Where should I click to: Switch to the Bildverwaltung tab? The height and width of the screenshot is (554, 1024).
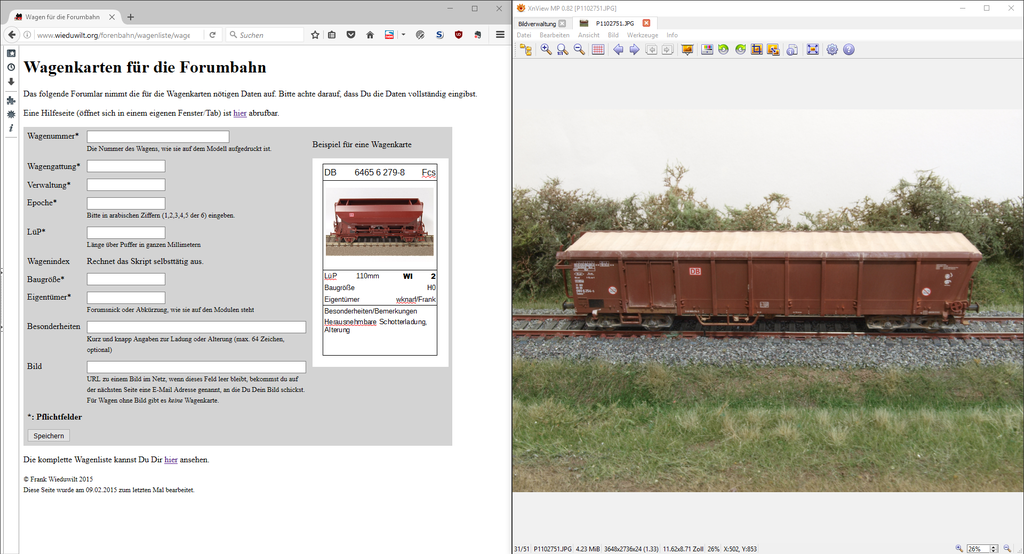[537, 23]
